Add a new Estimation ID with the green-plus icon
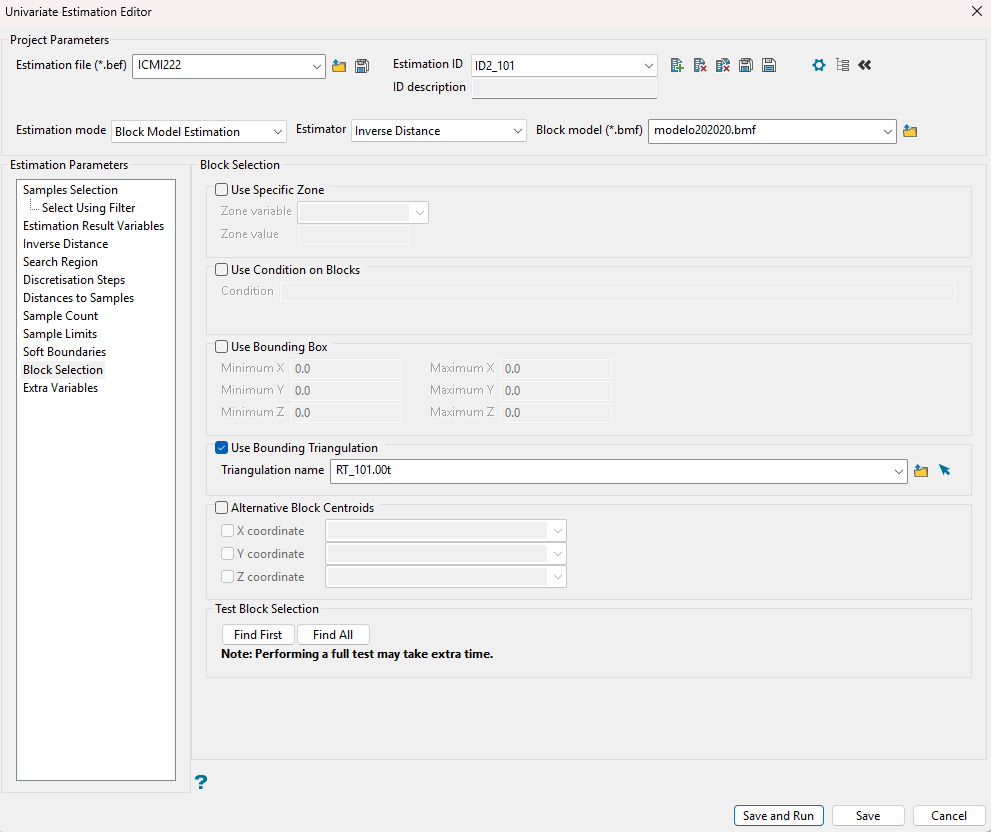This screenshot has width=991, height=832. [677, 65]
